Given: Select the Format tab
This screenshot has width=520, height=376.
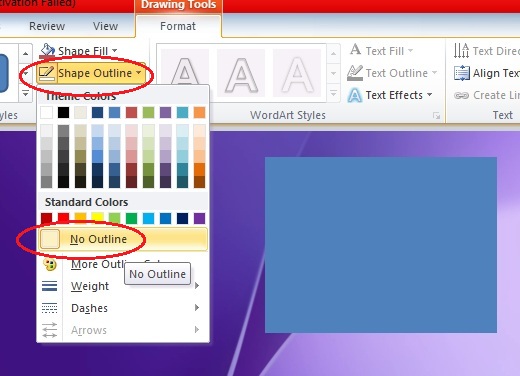Looking at the screenshot, I should [x=178, y=26].
